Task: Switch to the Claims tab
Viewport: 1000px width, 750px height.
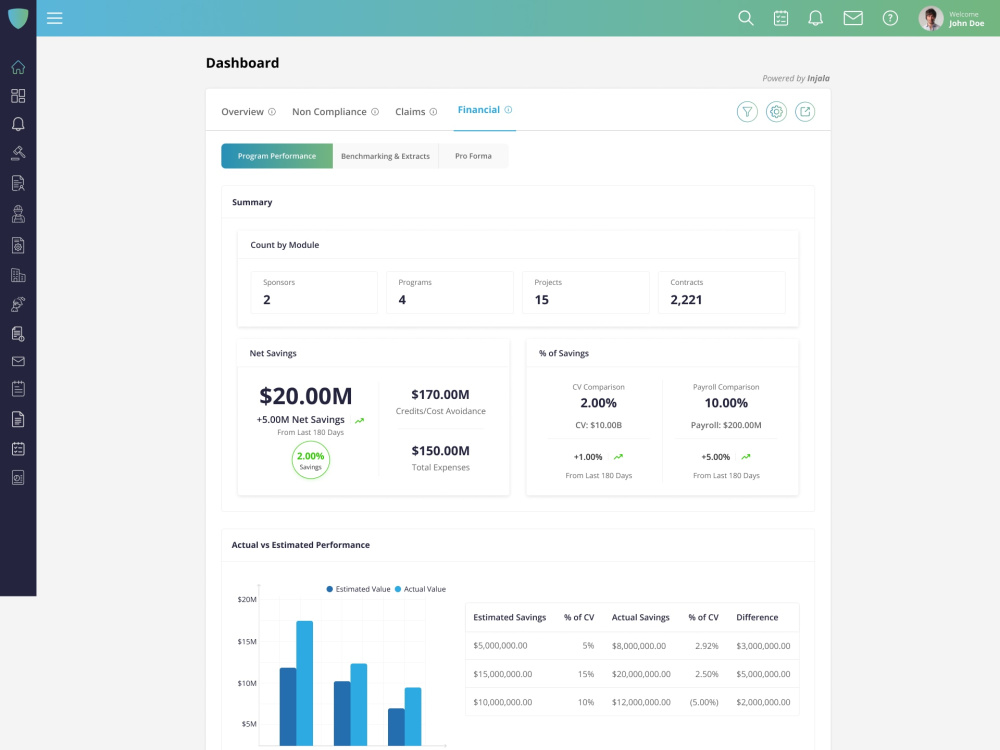Action: coord(410,112)
